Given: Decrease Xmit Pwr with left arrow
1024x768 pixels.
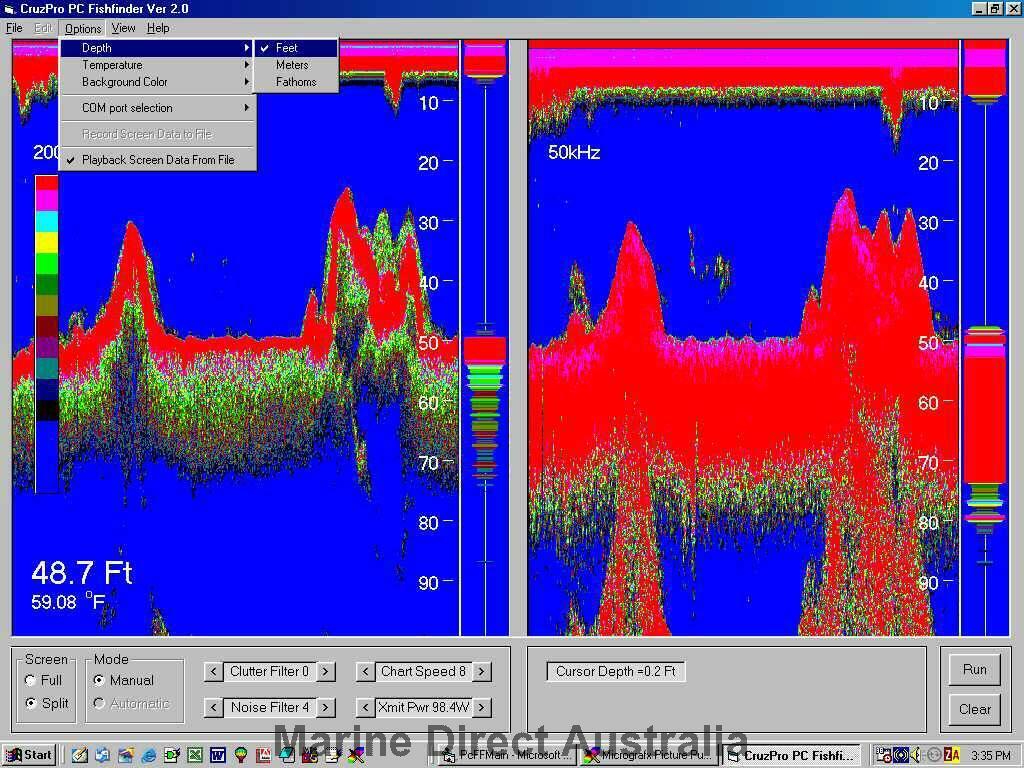Looking at the screenshot, I should [x=365, y=707].
